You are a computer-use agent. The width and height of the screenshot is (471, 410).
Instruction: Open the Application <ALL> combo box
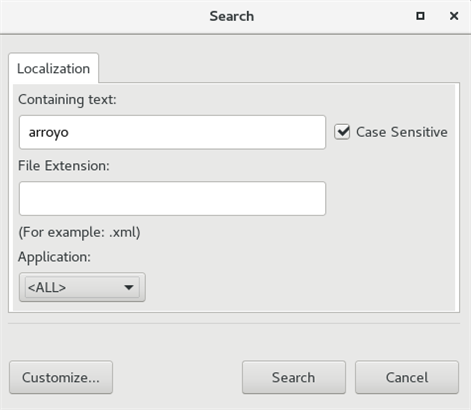[82, 287]
